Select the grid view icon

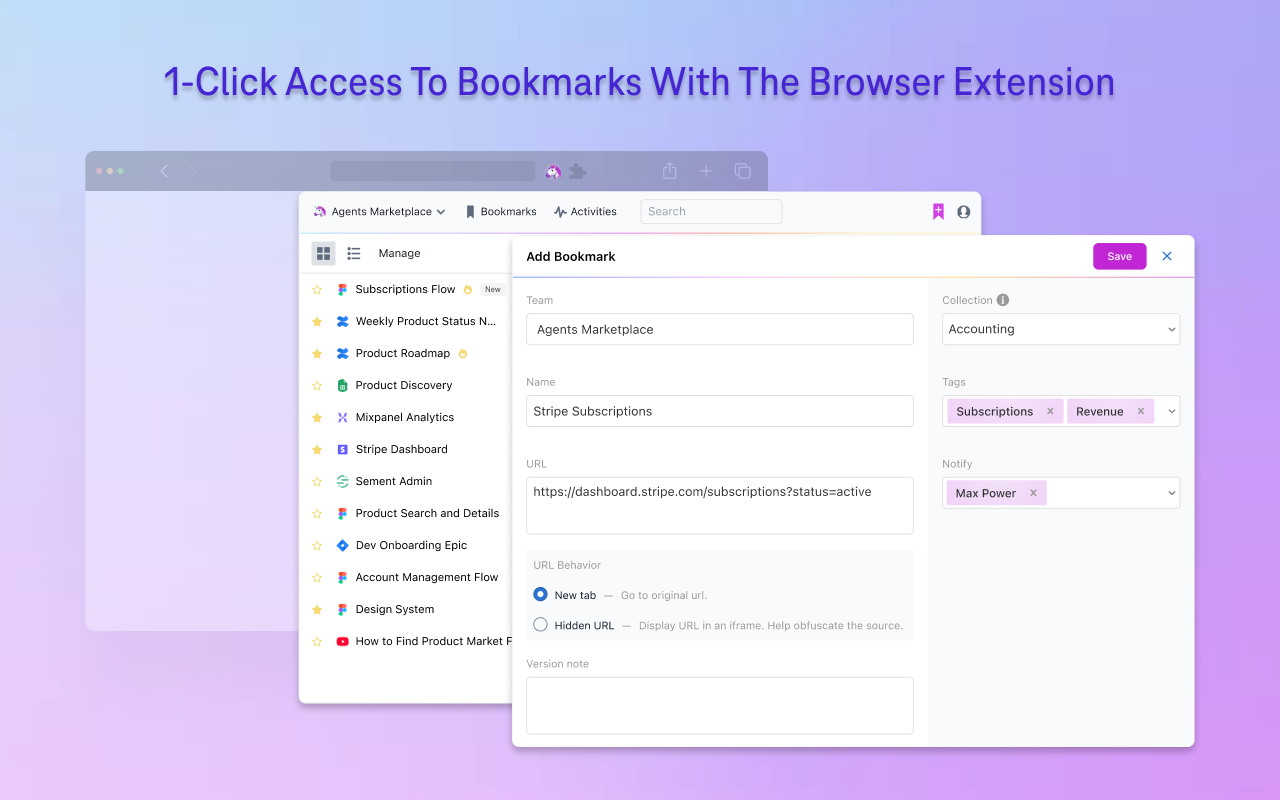[323, 254]
